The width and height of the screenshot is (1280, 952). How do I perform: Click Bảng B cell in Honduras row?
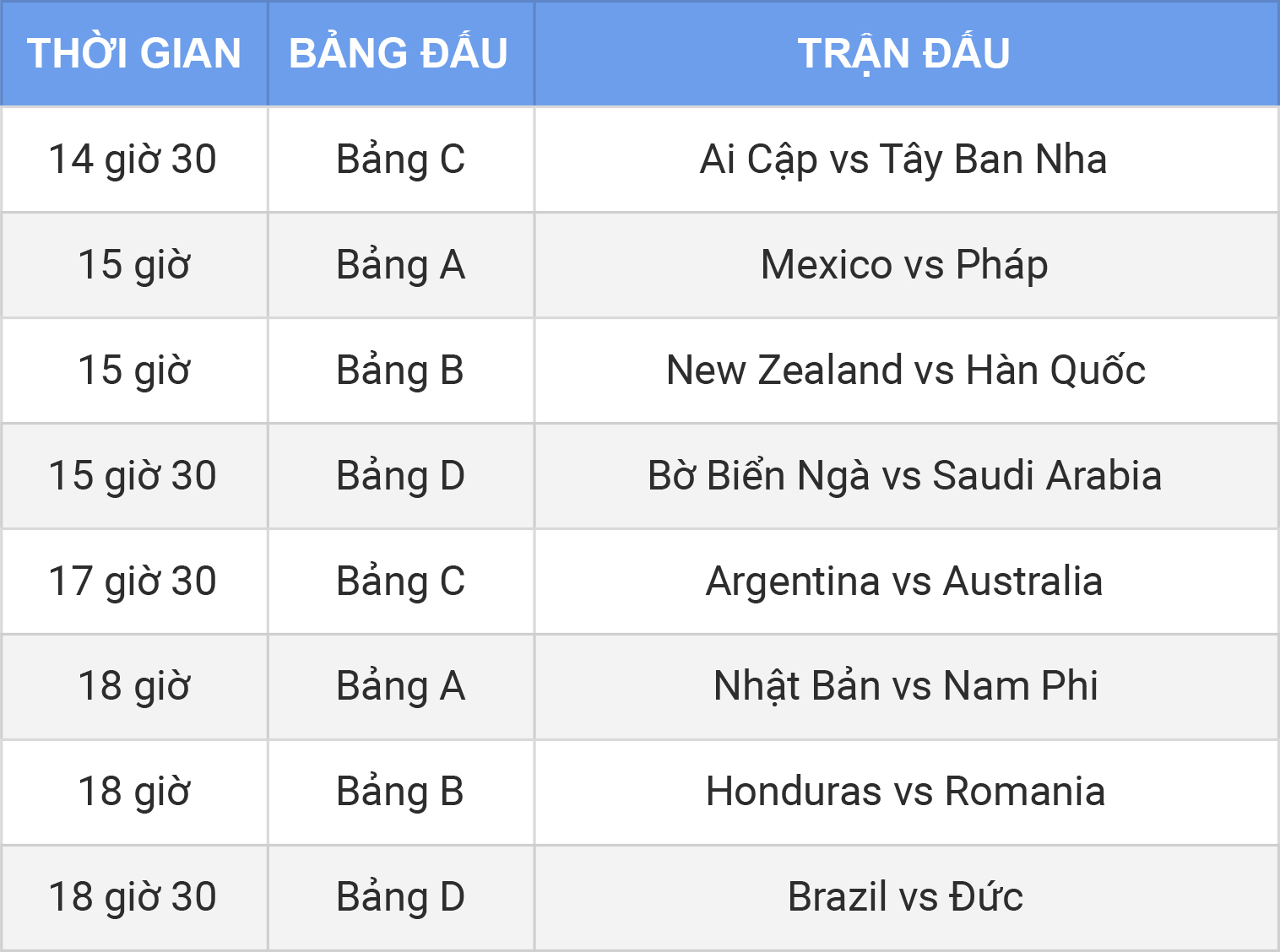click(401, 792)
